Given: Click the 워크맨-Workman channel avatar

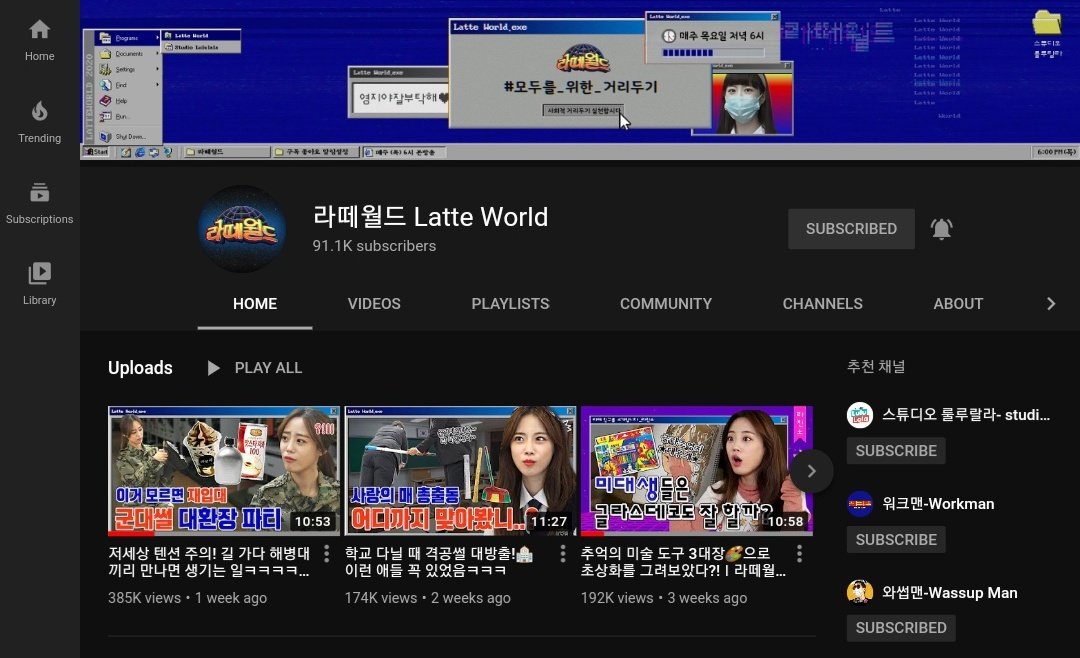Looking at the screenshot, I should [x=860, y=504].
